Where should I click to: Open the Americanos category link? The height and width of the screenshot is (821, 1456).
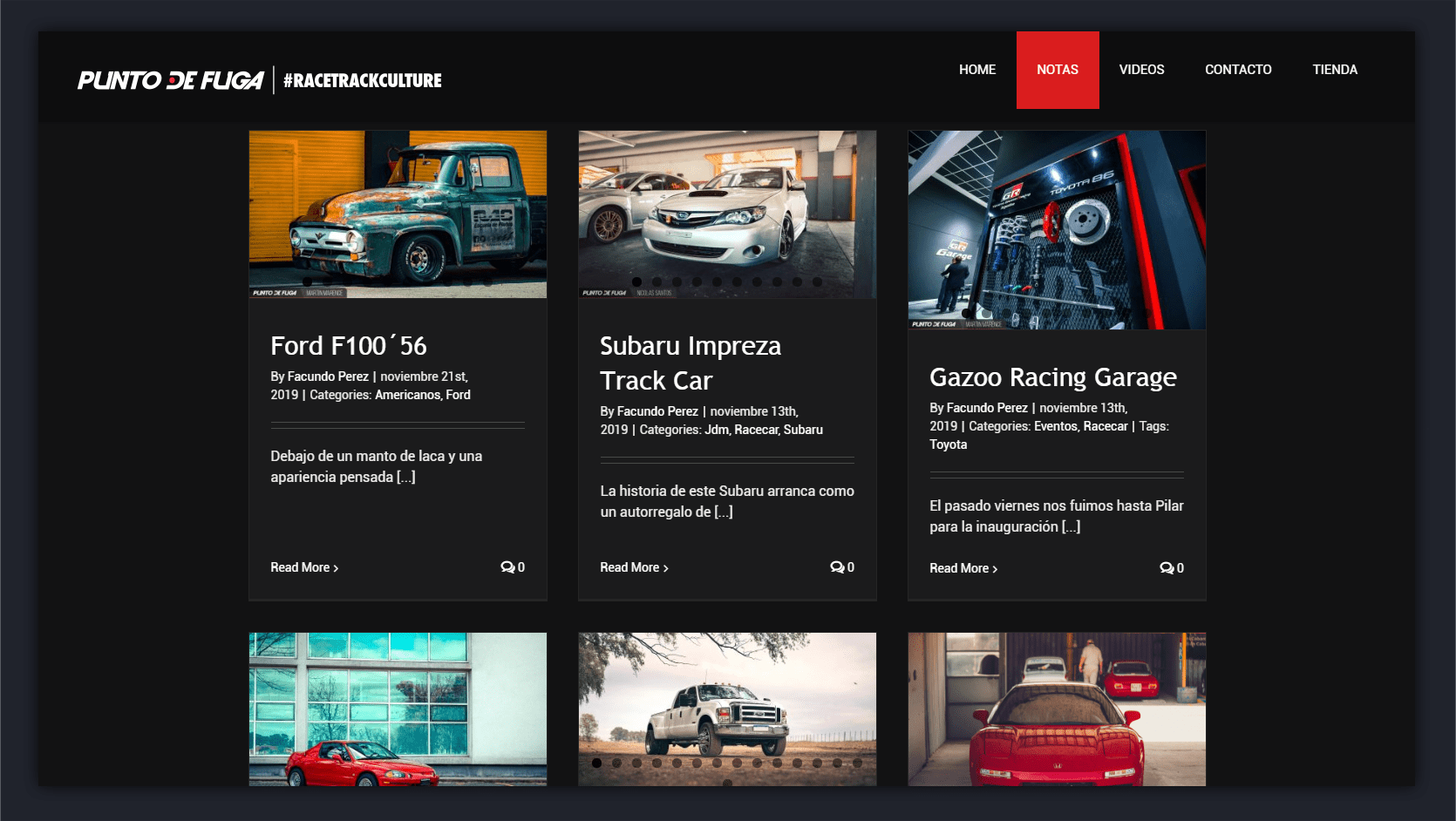pyautogui.click(x=407, y=395)
